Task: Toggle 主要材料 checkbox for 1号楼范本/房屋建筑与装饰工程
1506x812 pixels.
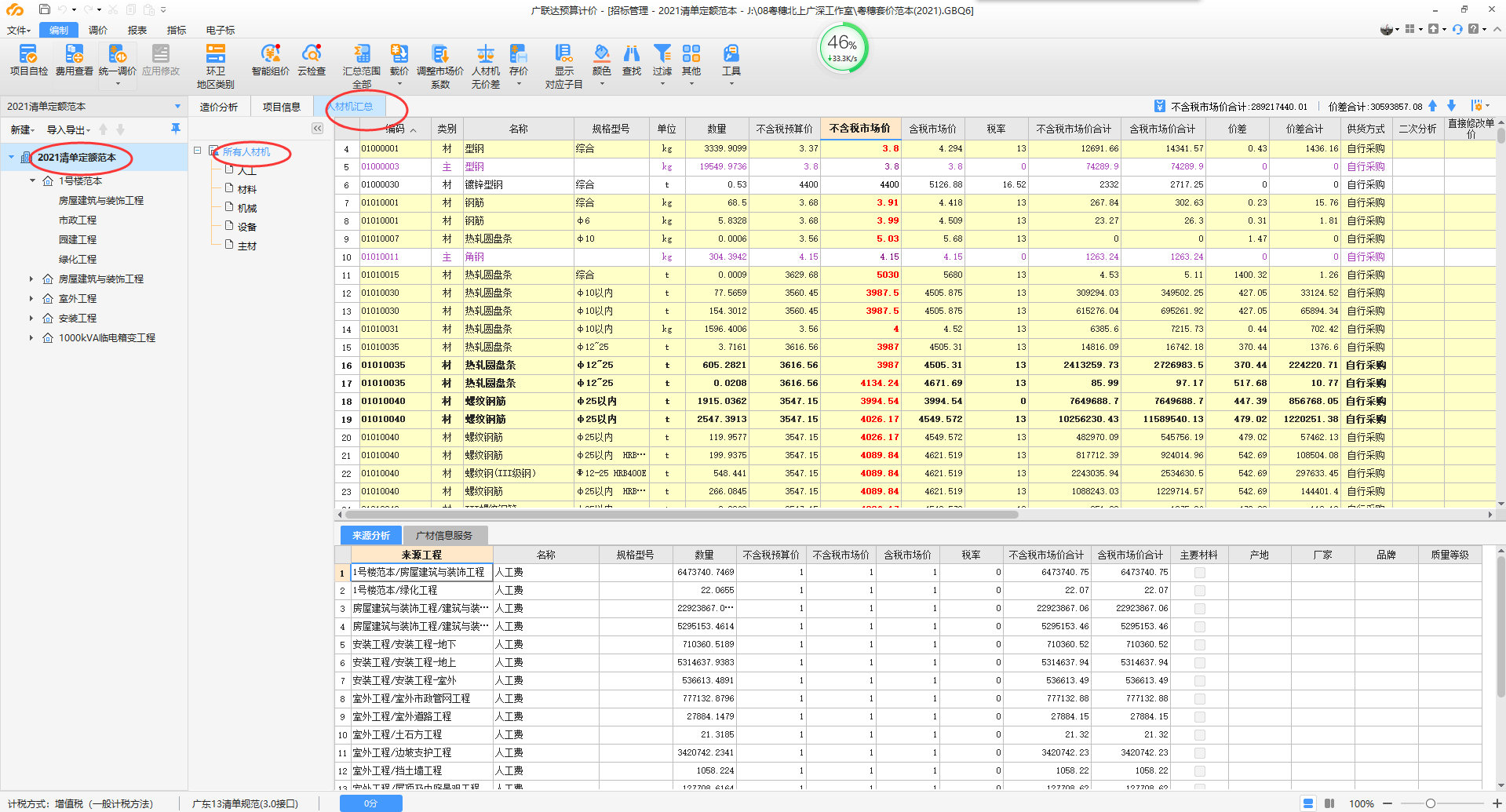Action: click(1199, 573)
